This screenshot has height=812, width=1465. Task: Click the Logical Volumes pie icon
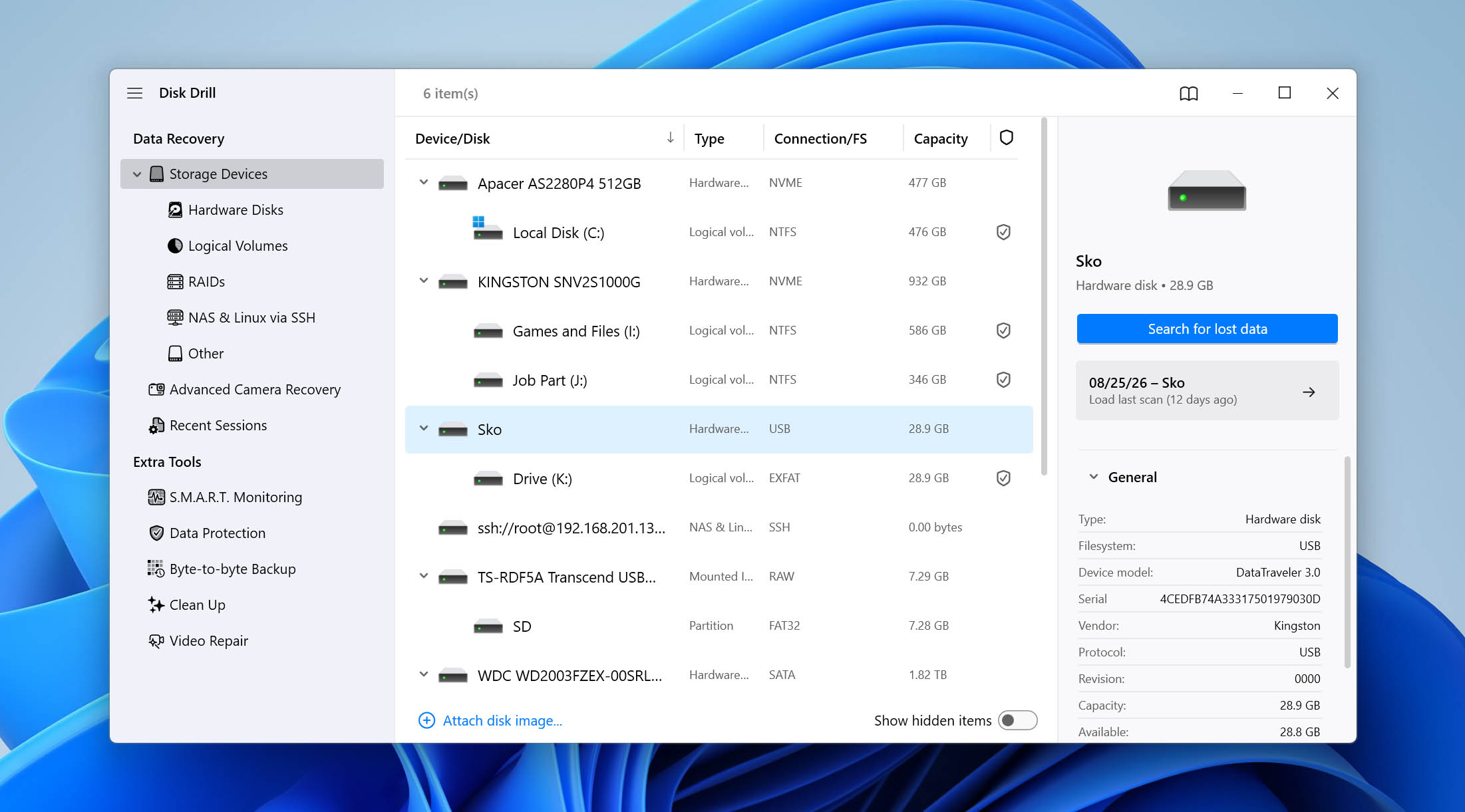click(x=175, y=245)
